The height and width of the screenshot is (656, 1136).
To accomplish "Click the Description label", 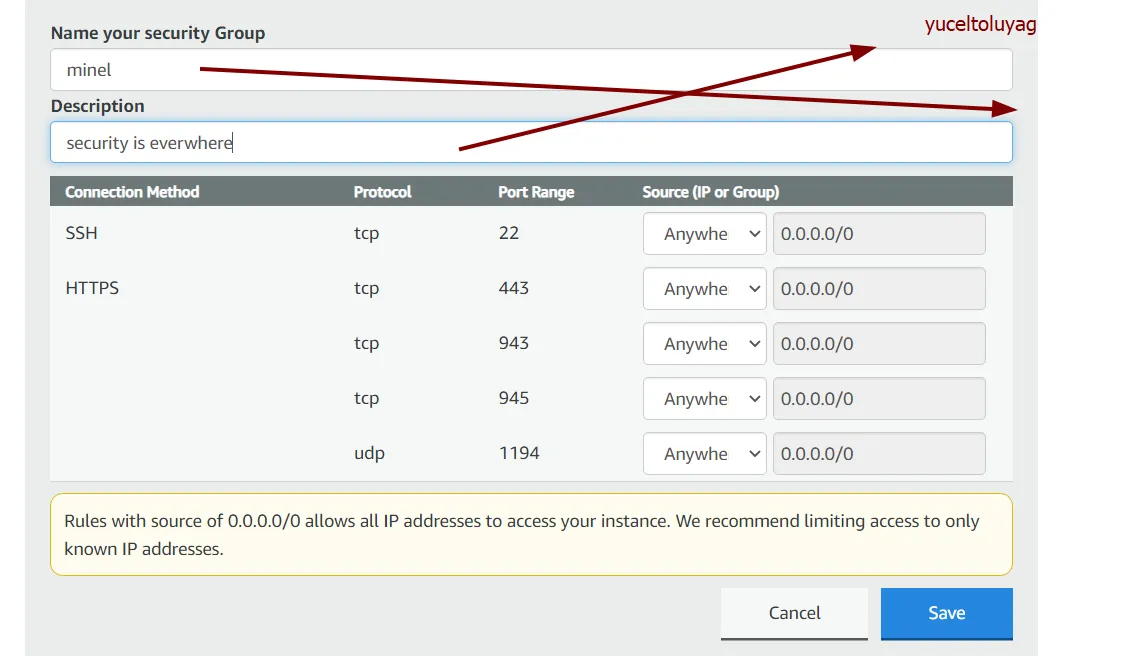I will point(98,106).
